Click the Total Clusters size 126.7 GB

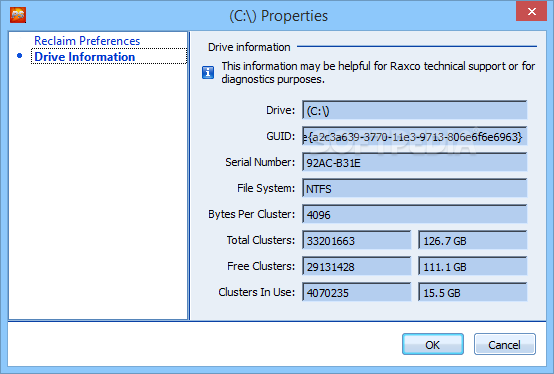(x=472, y=240)
